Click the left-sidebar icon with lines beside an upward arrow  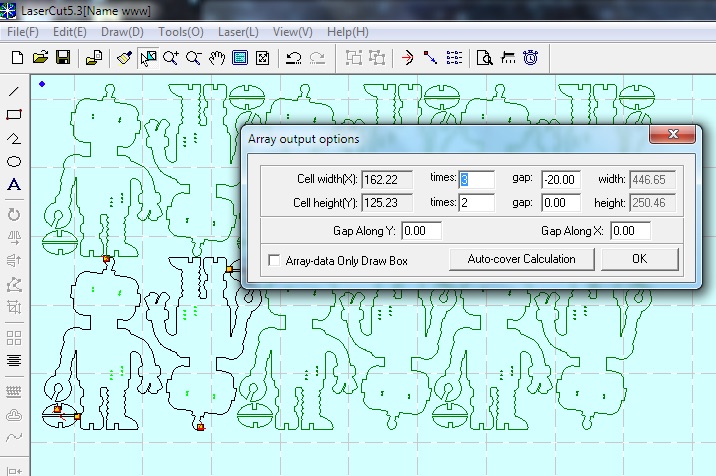click(x=14, y=261)
